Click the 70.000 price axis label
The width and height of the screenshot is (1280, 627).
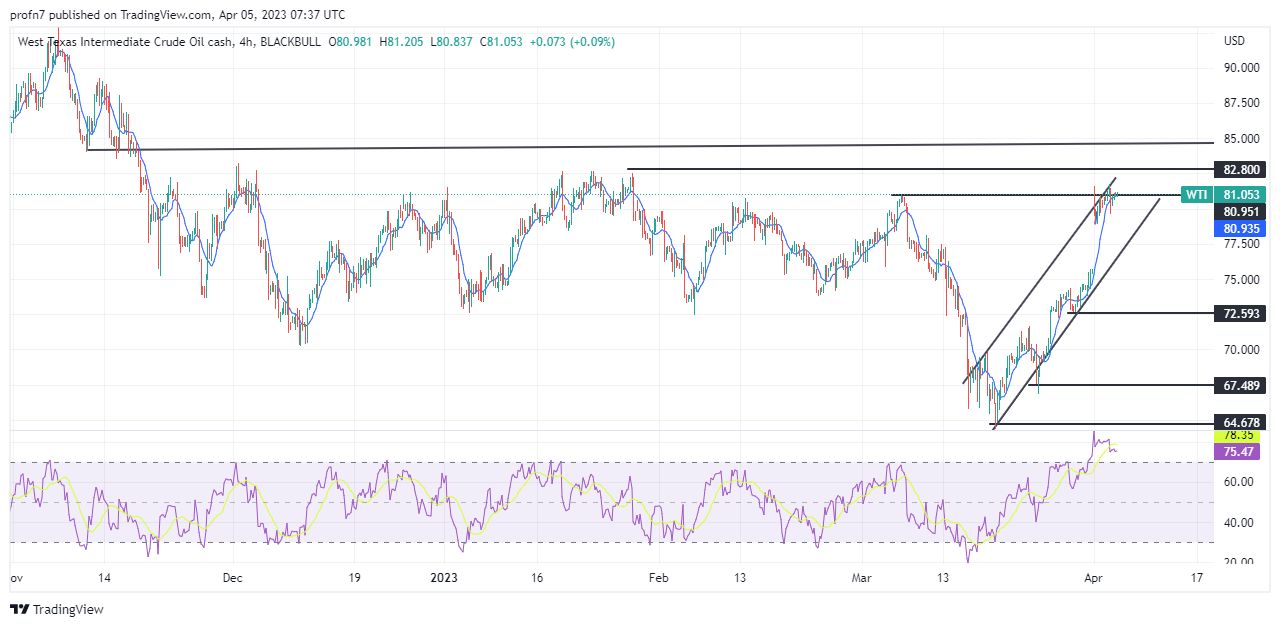tap(1241, 350)
